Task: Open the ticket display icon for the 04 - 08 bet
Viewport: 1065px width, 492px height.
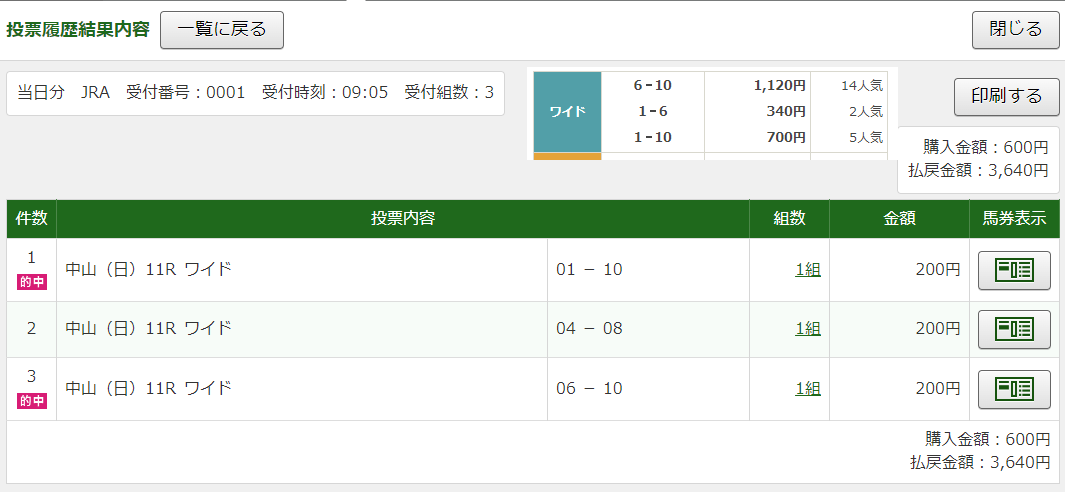Action: click(1013, 329)
